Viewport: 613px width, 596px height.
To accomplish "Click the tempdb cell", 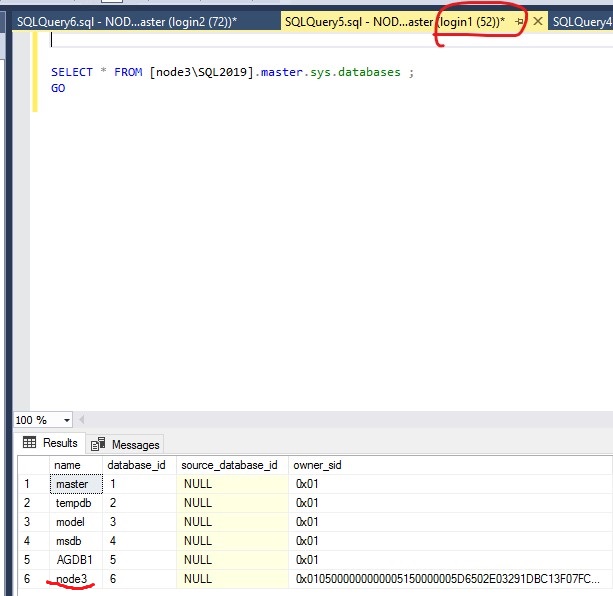I will (x=76, y=503).
